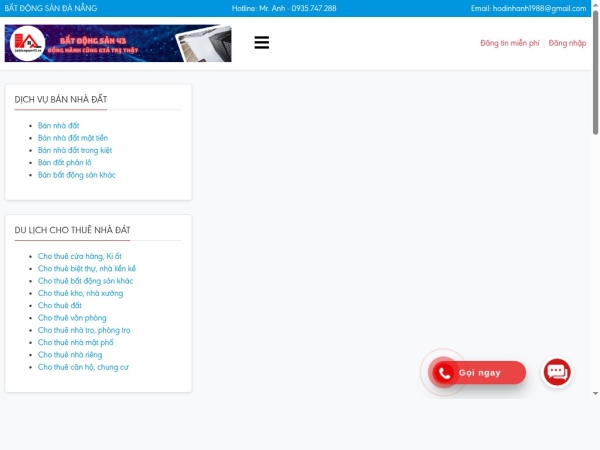Click the red phone call icon
This screenshot has height=450, width=600.
[x=444, y=373]
